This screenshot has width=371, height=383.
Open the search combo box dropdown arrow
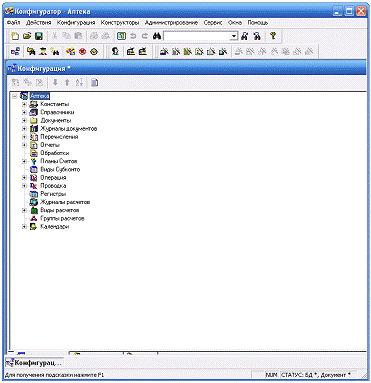(x=234, y=36)
